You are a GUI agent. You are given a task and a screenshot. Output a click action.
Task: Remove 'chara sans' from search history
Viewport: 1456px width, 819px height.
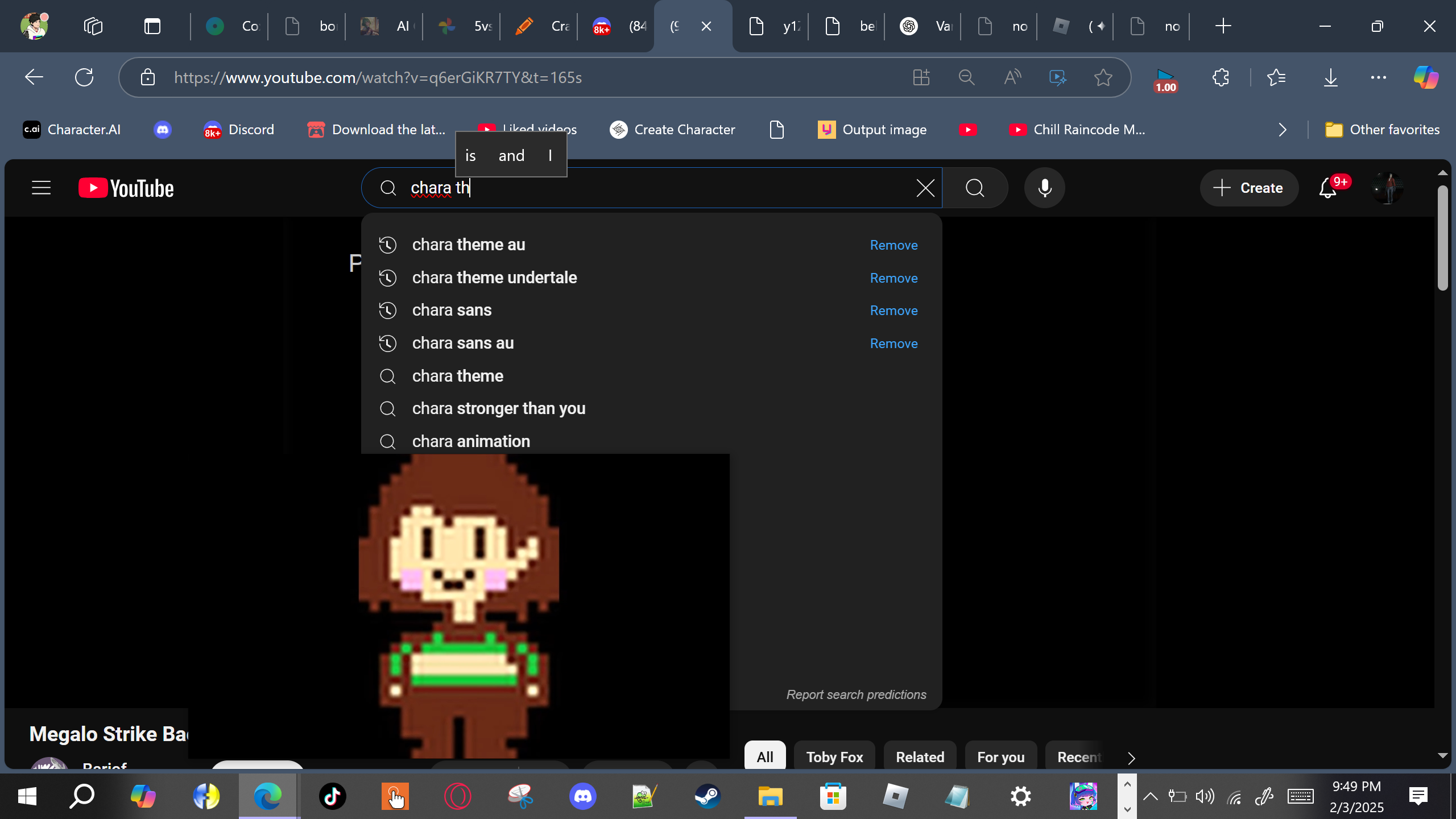[x=894, y=311]
